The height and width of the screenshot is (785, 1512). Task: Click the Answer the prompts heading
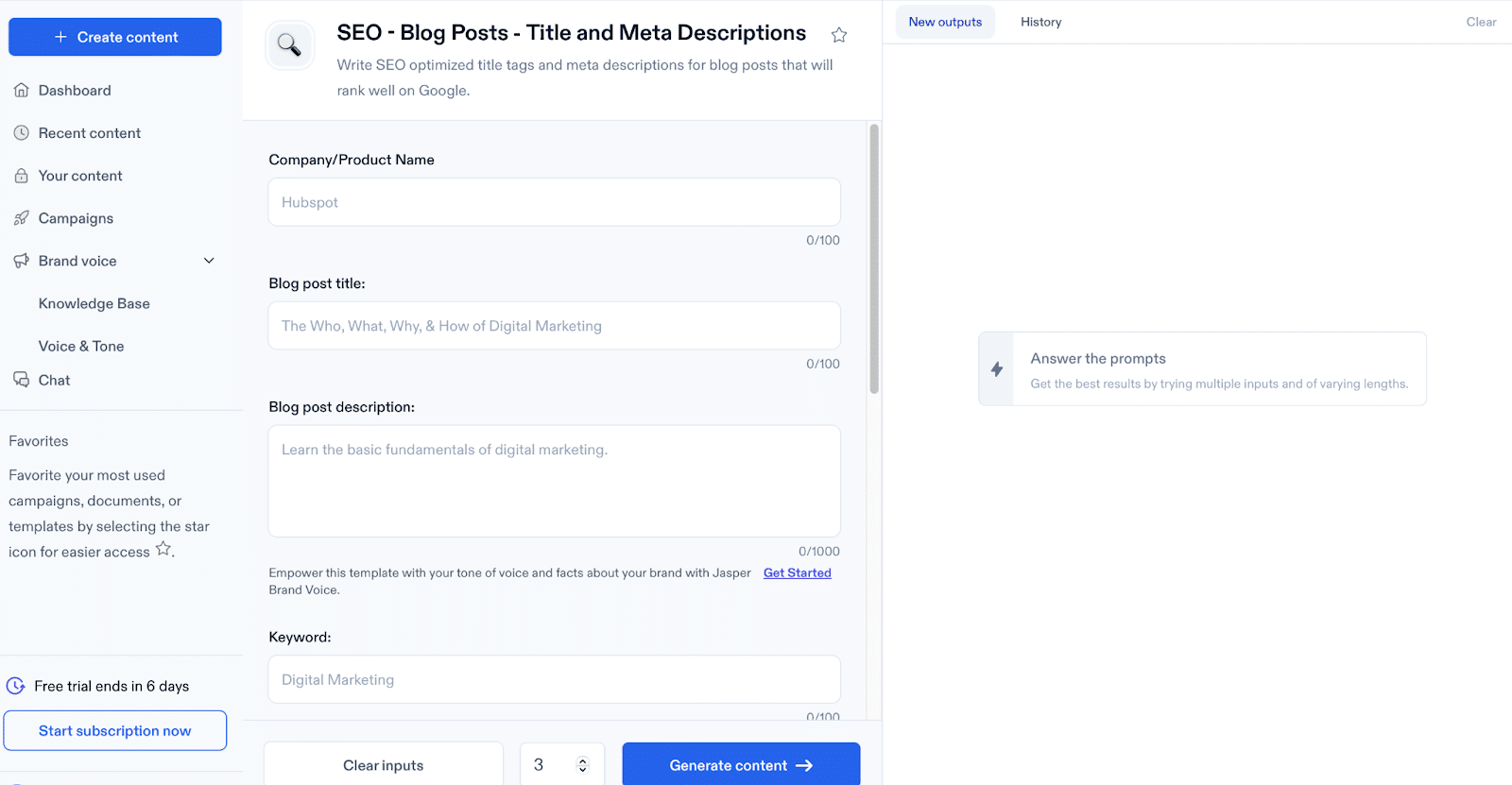(1098, 358)
